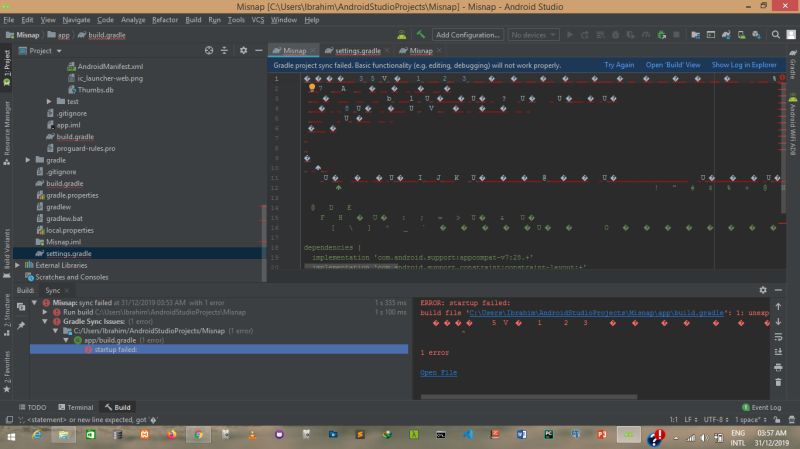Image resolution: width=800 pixels, height=449 pixels.
Task: Click the Project tree vertical scrollbar
Action: pyautogui.click(x=264, y=243)
